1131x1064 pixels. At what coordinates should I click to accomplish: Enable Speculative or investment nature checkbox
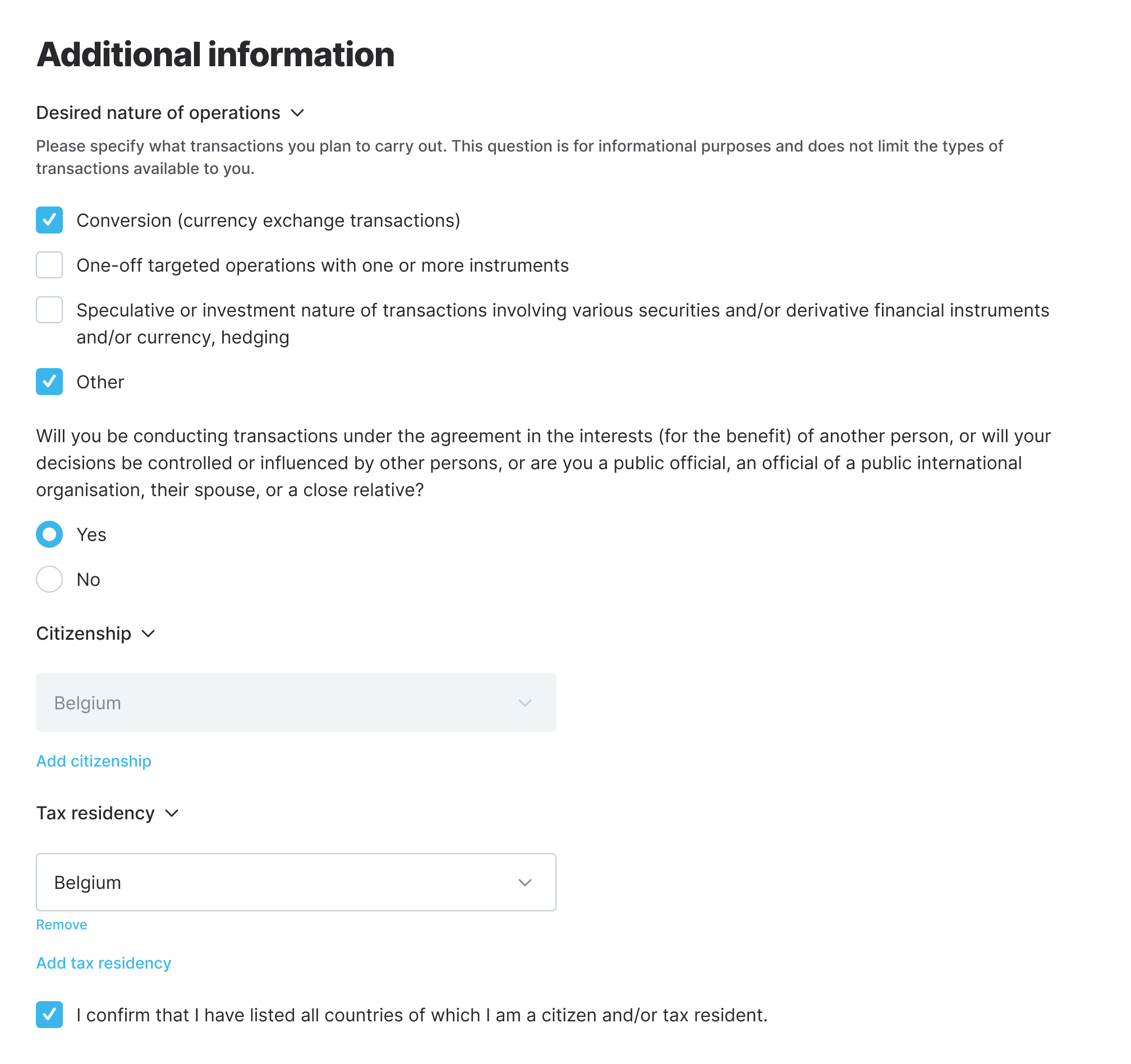point(49,310)
